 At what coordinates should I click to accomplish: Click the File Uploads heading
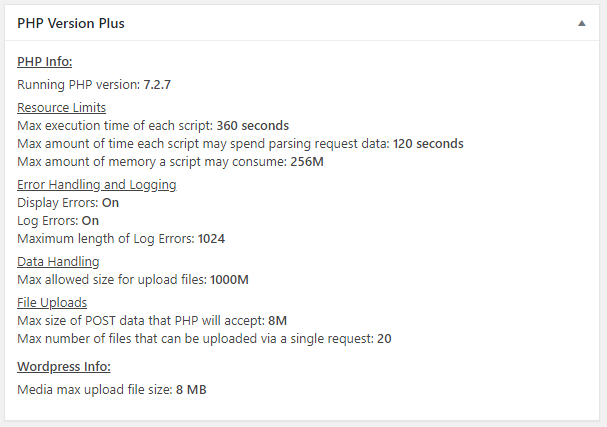pyautogui.click(x=52, y=302)
